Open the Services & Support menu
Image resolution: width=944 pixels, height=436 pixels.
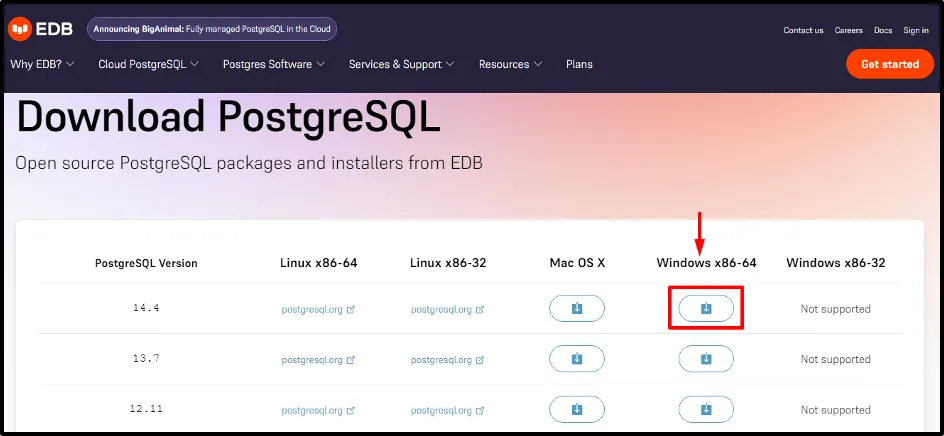[x=401, y=64]
